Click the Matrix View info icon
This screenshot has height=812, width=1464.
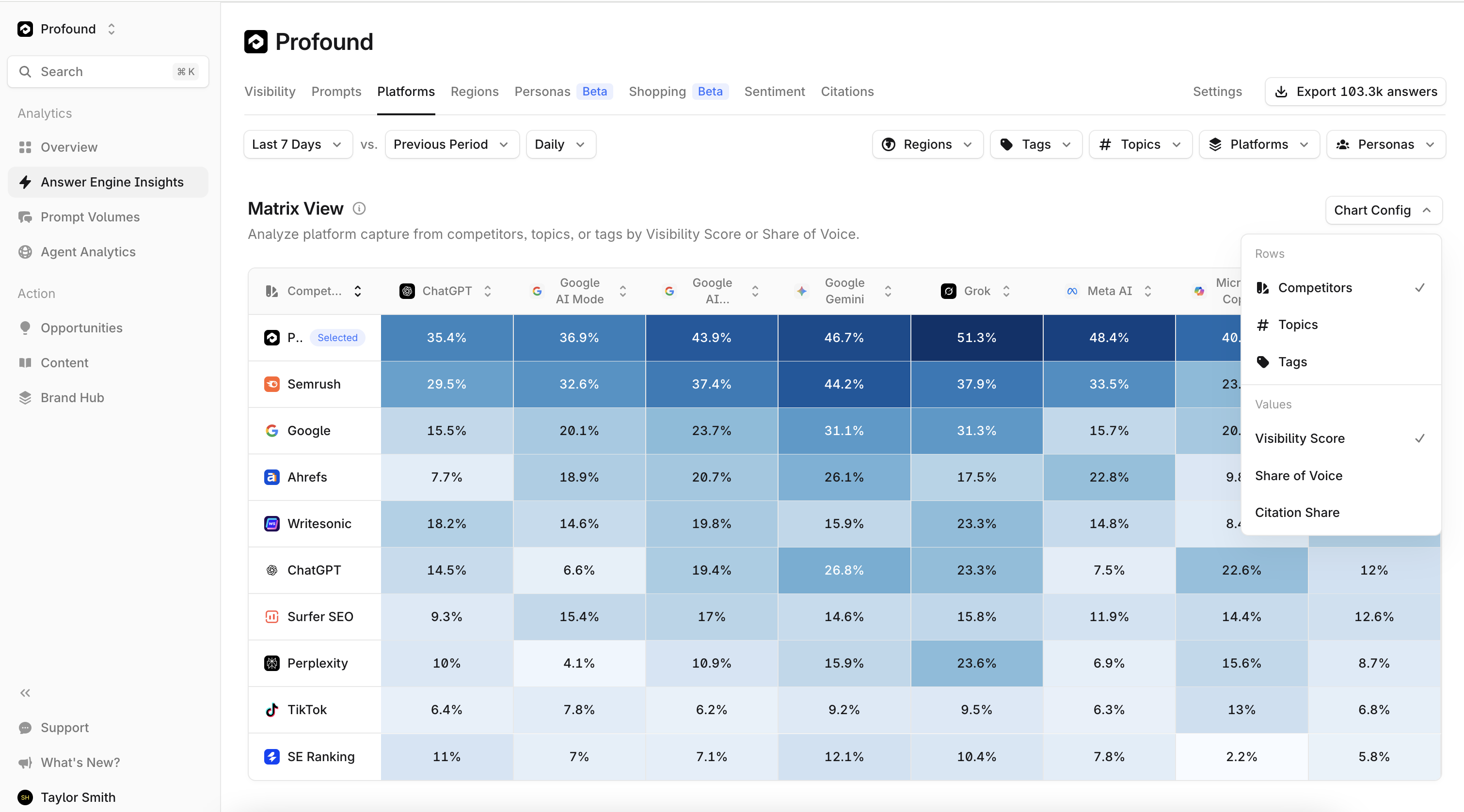tap(359, 208)
